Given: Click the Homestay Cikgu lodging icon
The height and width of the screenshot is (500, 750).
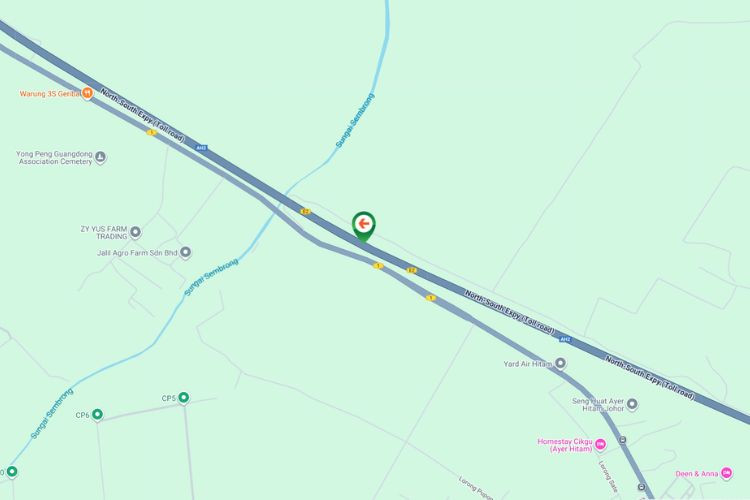Looking at the screenshot, I should coord(600,445).
